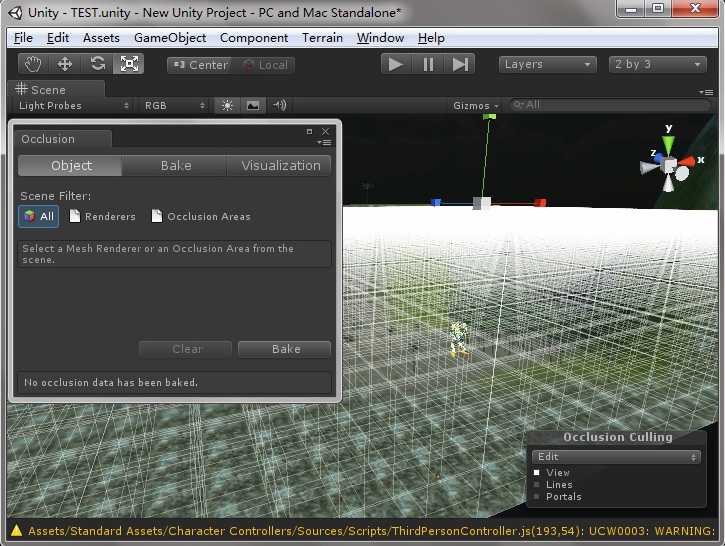The image size is (725, 546).
Task: Toggle the View checkbox in Occlusion Culling
Action: pos(537,472)
